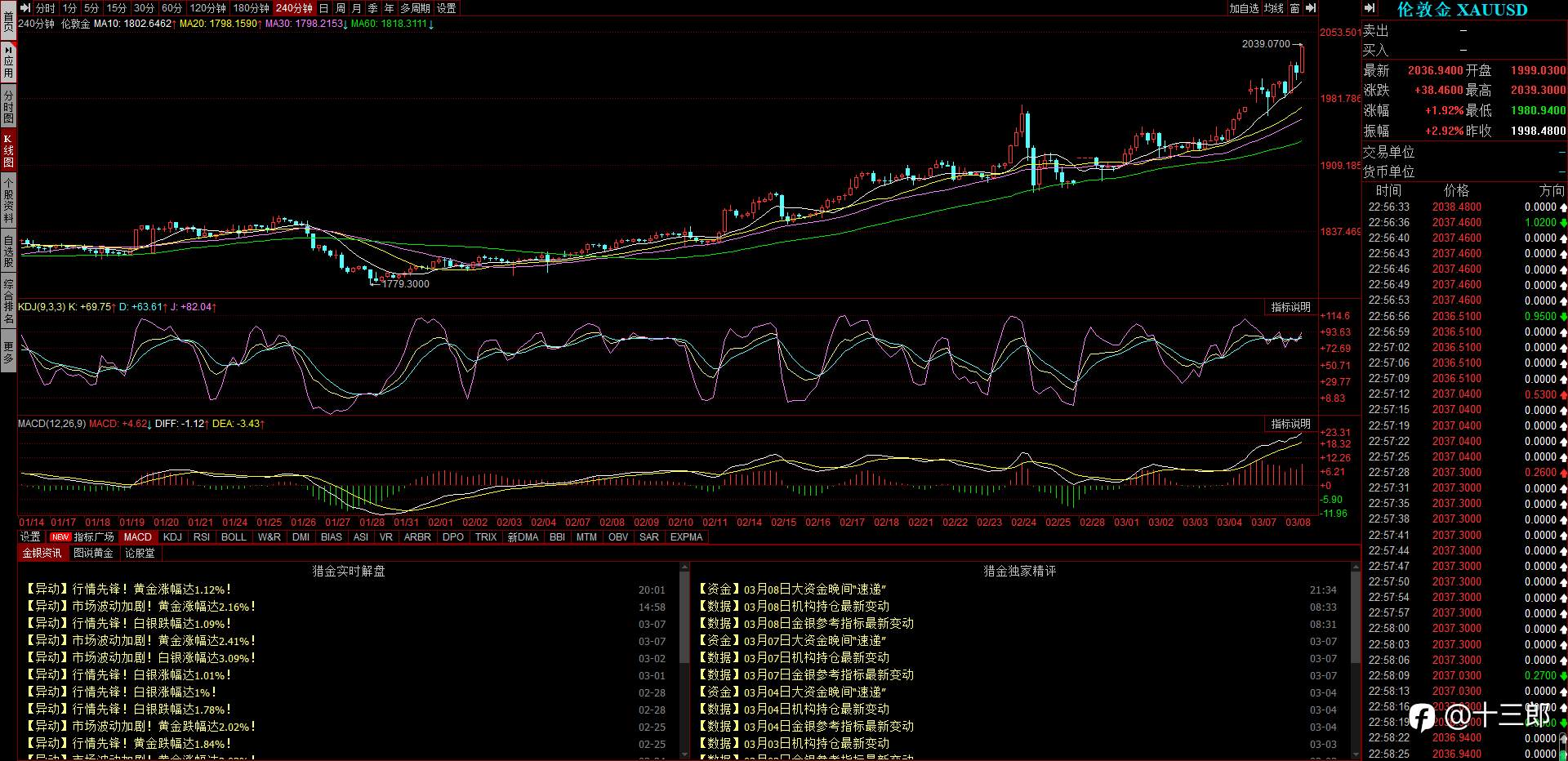Select 新DMA indicator tab
The width and height of the screenshot is (1568, 761).
point(523,537)
